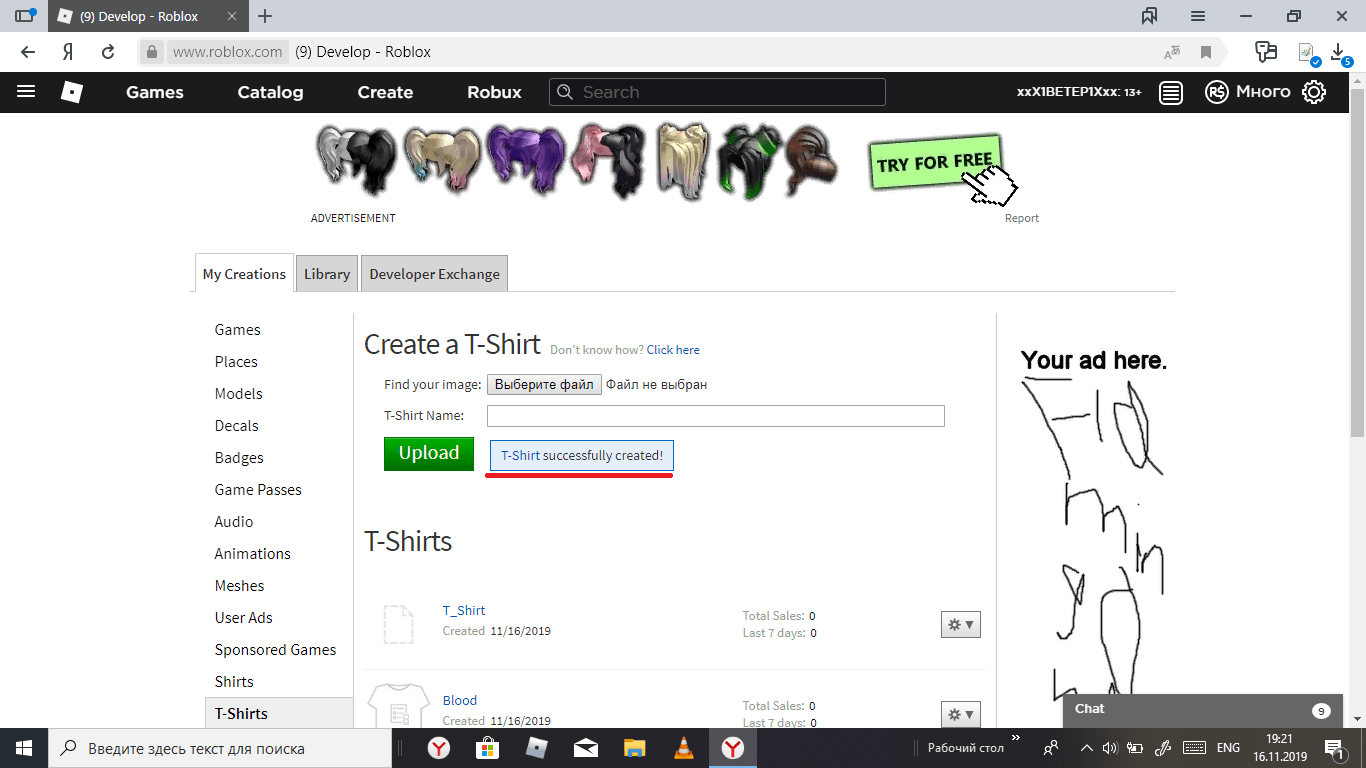Click the choose file button
This screenshot has height=768, width=1366.
[544, 385]
